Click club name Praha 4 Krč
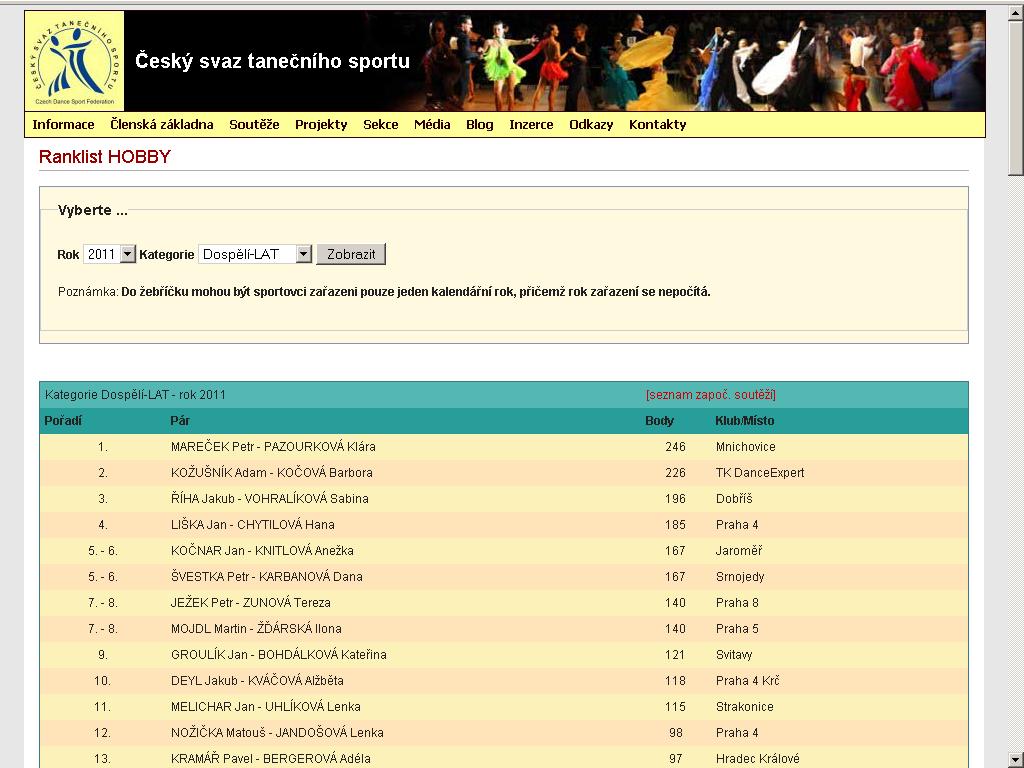Viewport: 1024px width, 768px height. click(748, 680)
